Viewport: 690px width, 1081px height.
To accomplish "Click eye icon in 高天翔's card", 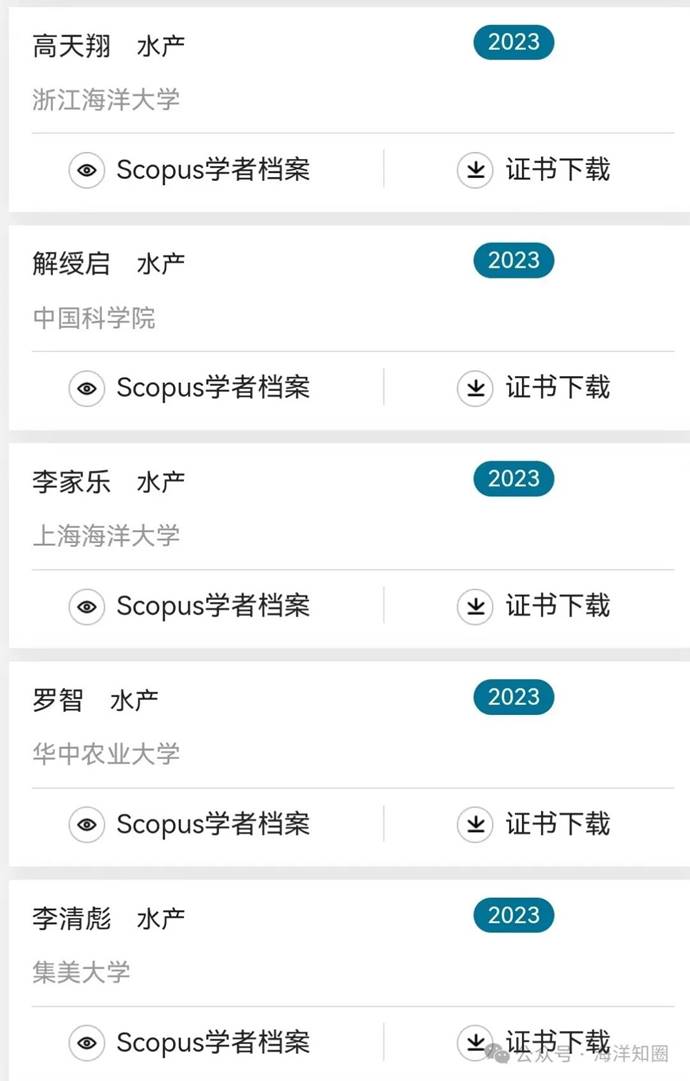I will click(x=87, y=170).
